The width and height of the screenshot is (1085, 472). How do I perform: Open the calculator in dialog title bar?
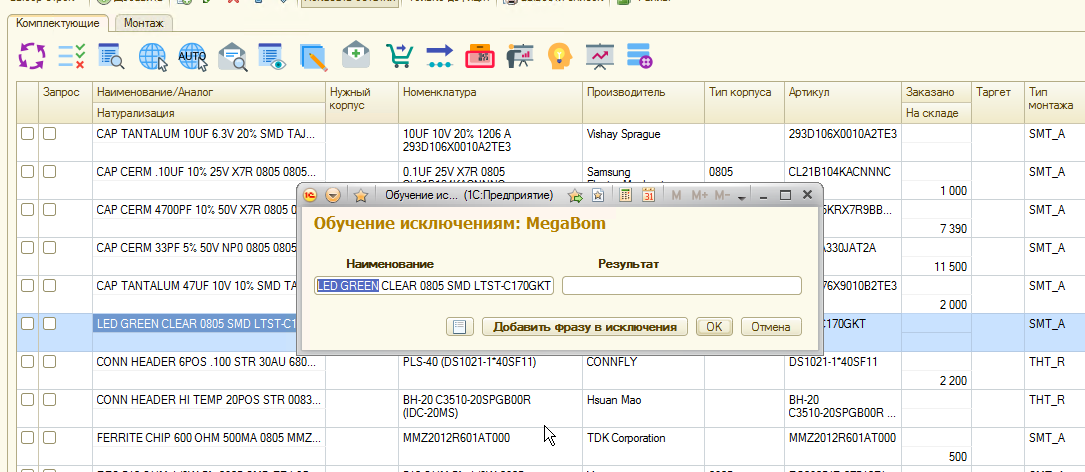pyautogui.click(x=626, y=195)
